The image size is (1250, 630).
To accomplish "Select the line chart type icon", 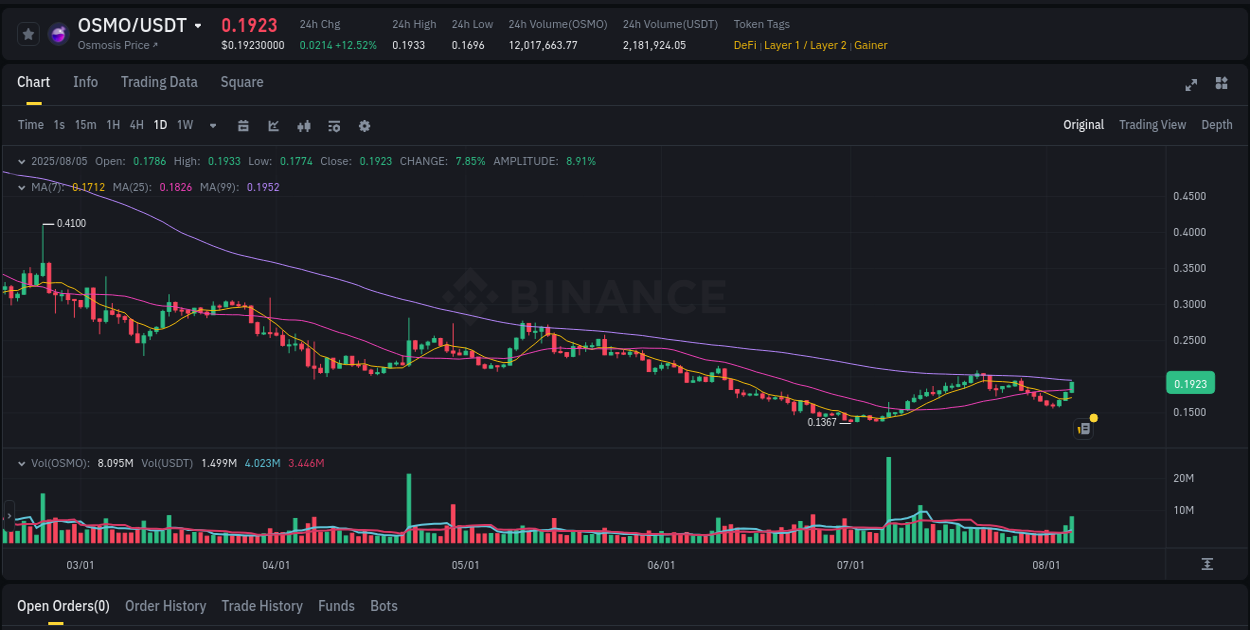I will [273, 125].
